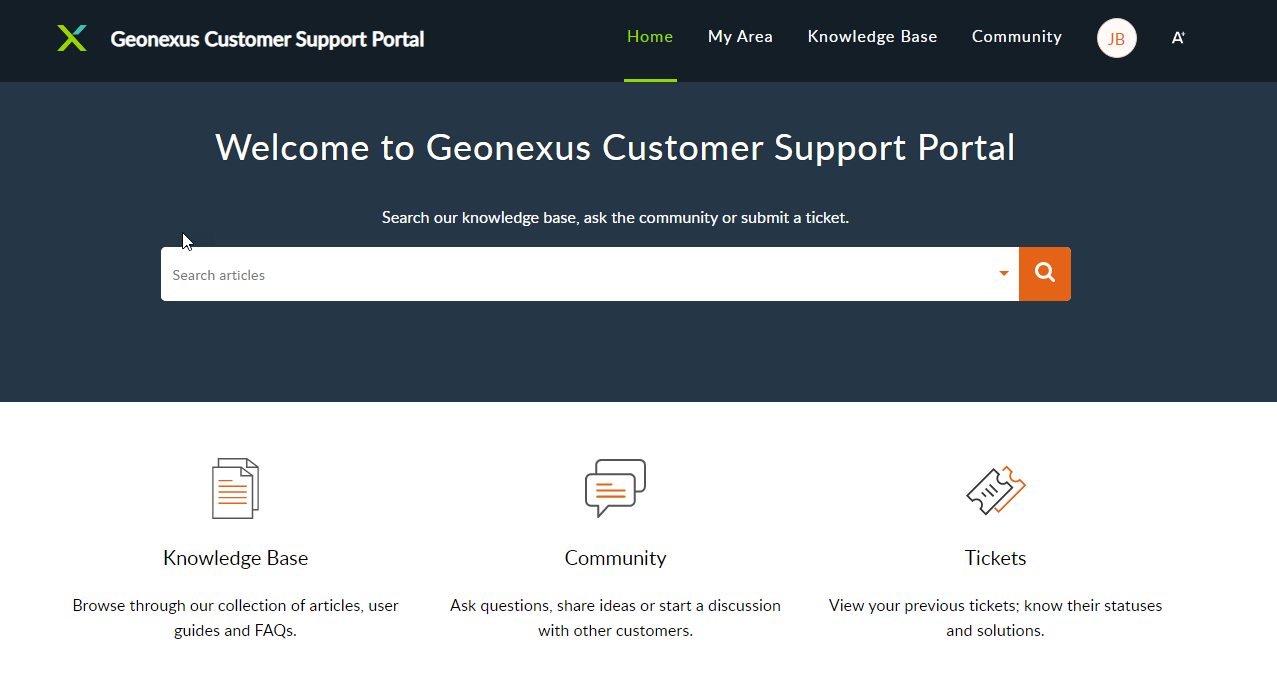Click the Geonexus Customer Support Portal header title
The width and height of the screenshot is (1277, 678).
[267, 39]
